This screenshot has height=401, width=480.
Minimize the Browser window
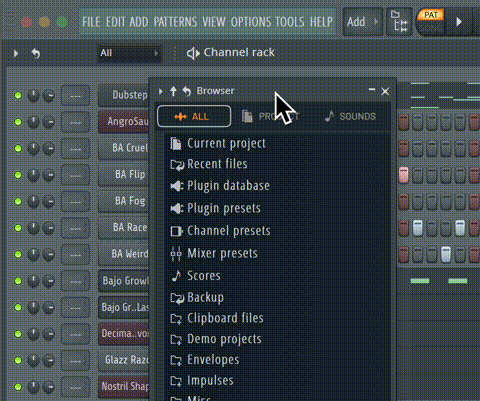372,90
